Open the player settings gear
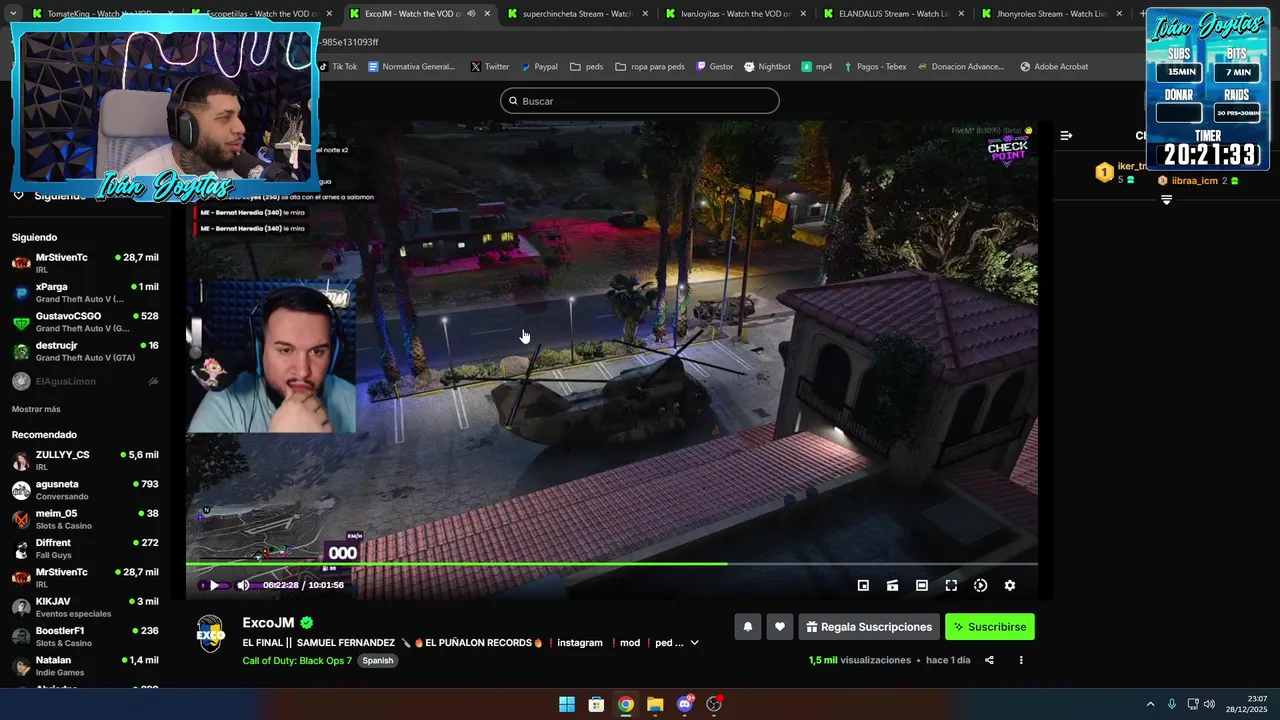 tap(1010, 585)
